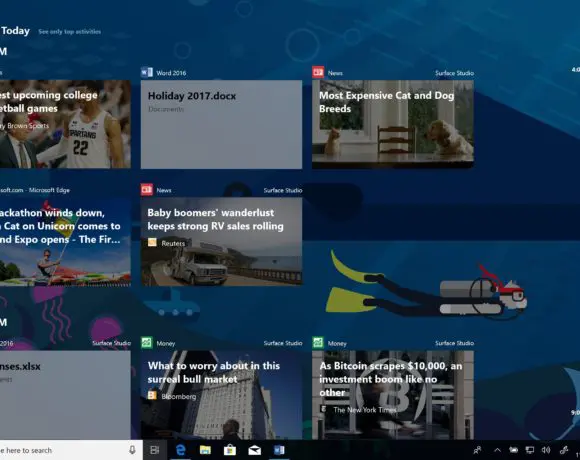Screen dimensions: 580x460
Task: Click News app icon above Baby boomers card
Action: pyautogui.click(x=147, y=190)
